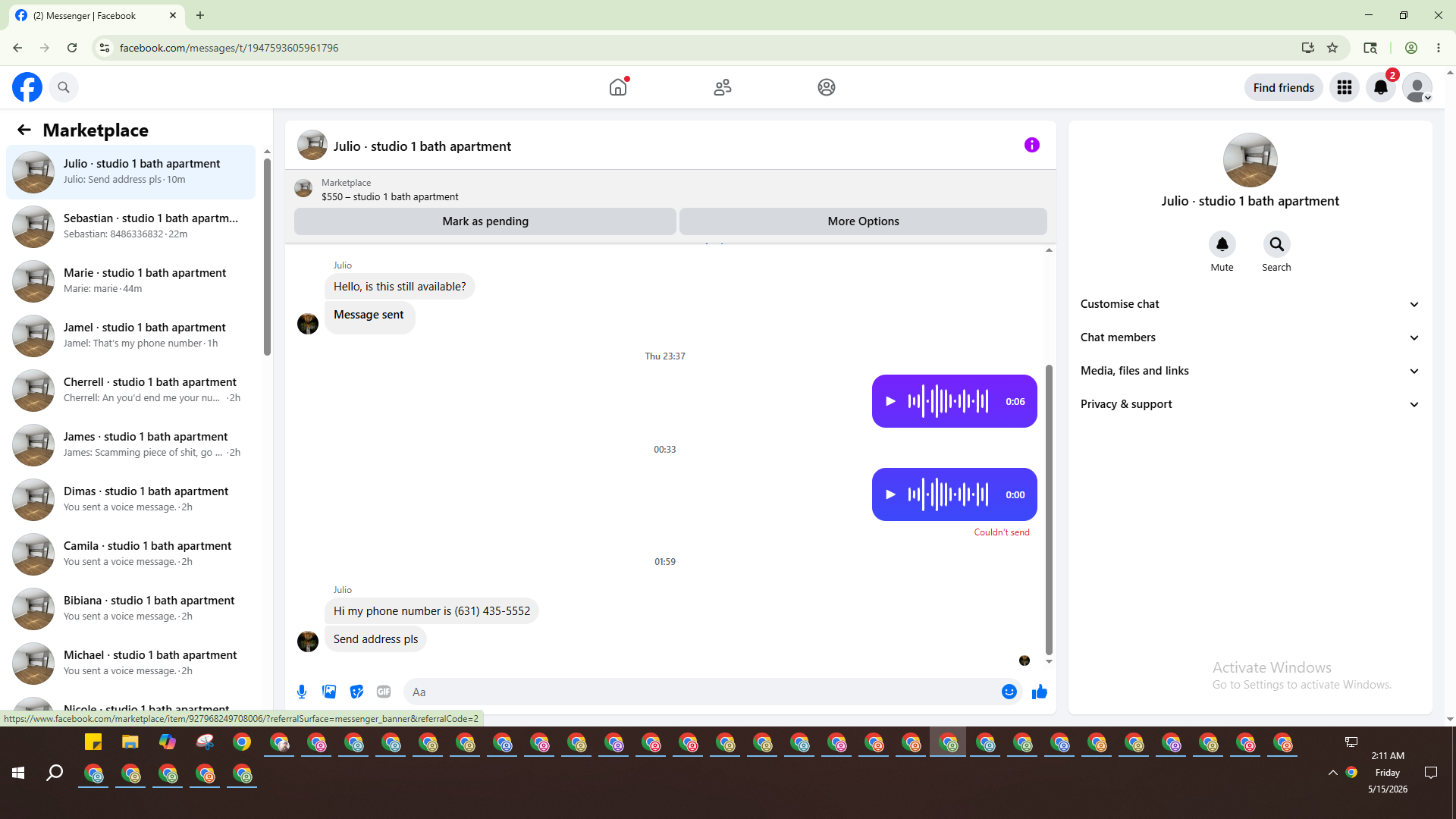The height and width of the screenshot is (819, 1456).
Task: Open Windows taskbar search
Action: click(55, 773)
